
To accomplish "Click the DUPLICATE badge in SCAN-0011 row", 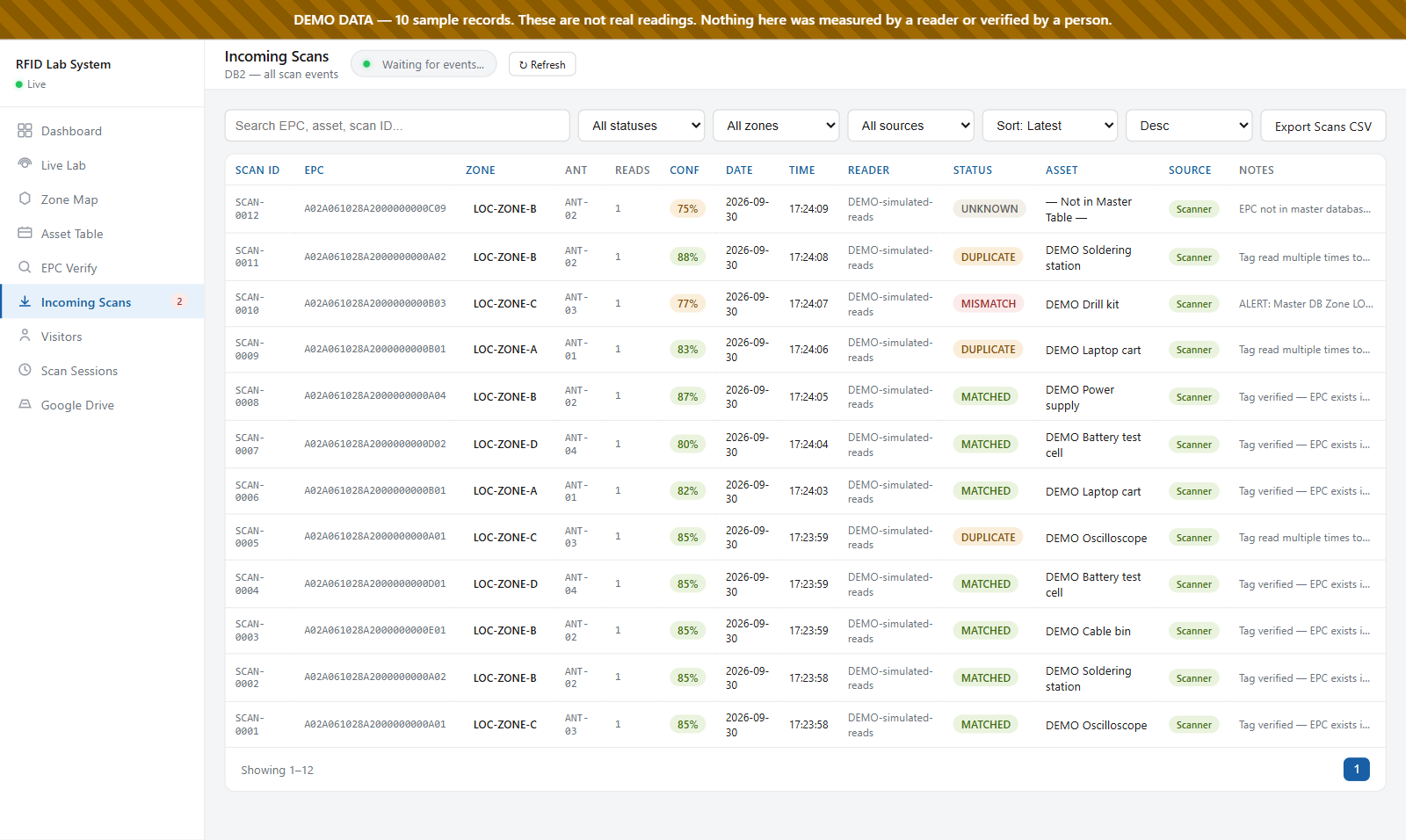I will tap(989, 257).
